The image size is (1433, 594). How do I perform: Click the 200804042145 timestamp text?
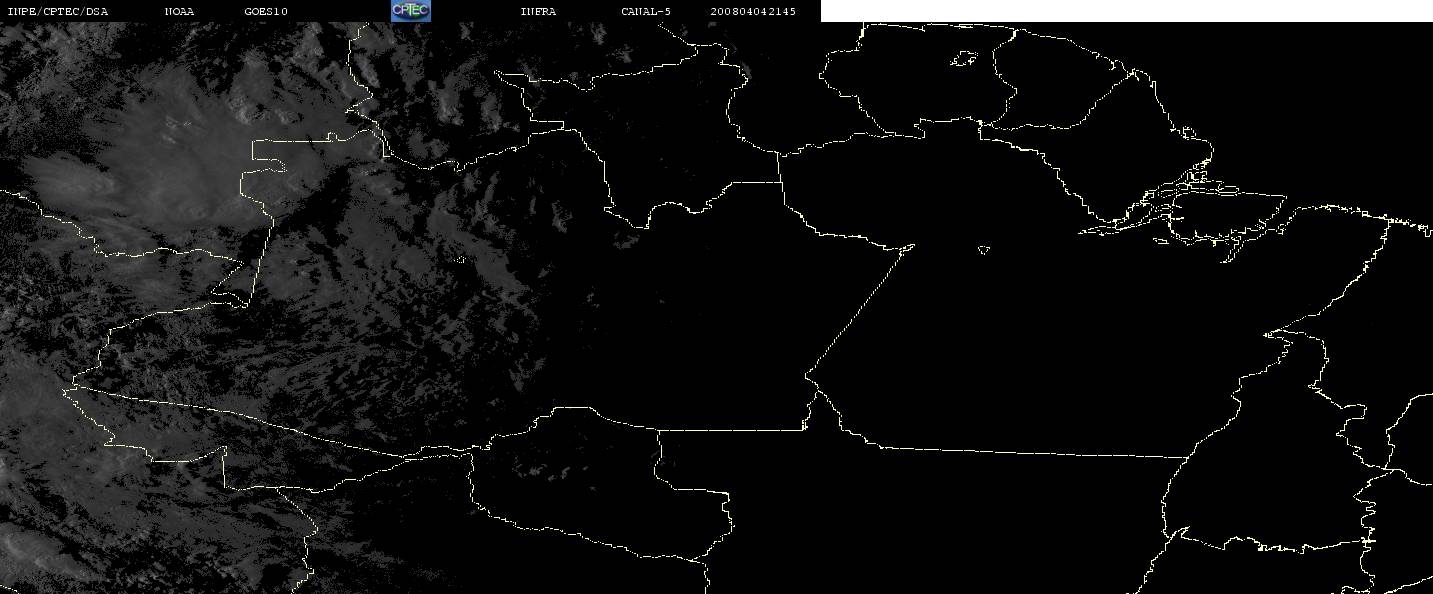tap(753, 12)
